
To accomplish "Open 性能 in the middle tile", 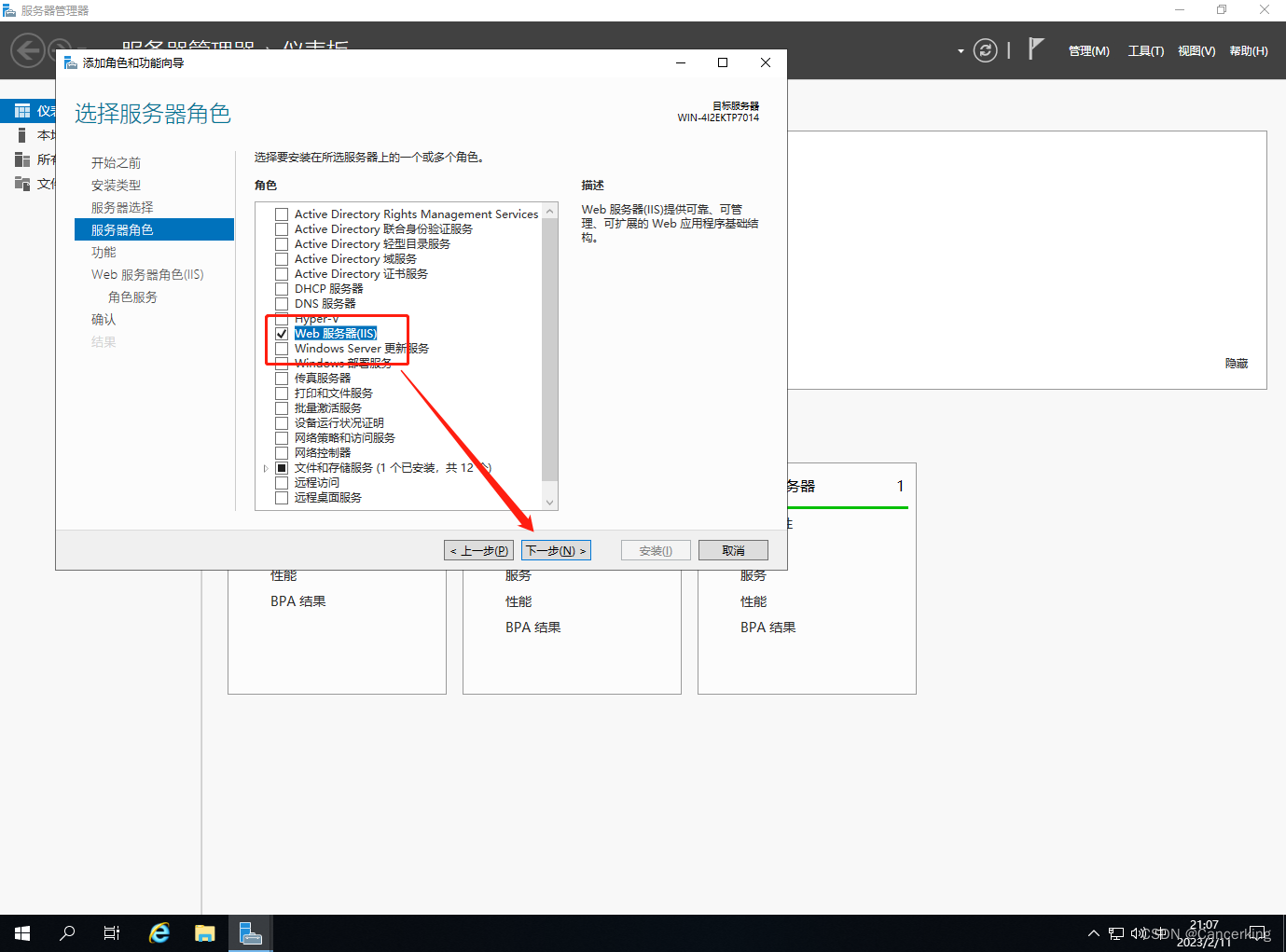I will (519, 601).
